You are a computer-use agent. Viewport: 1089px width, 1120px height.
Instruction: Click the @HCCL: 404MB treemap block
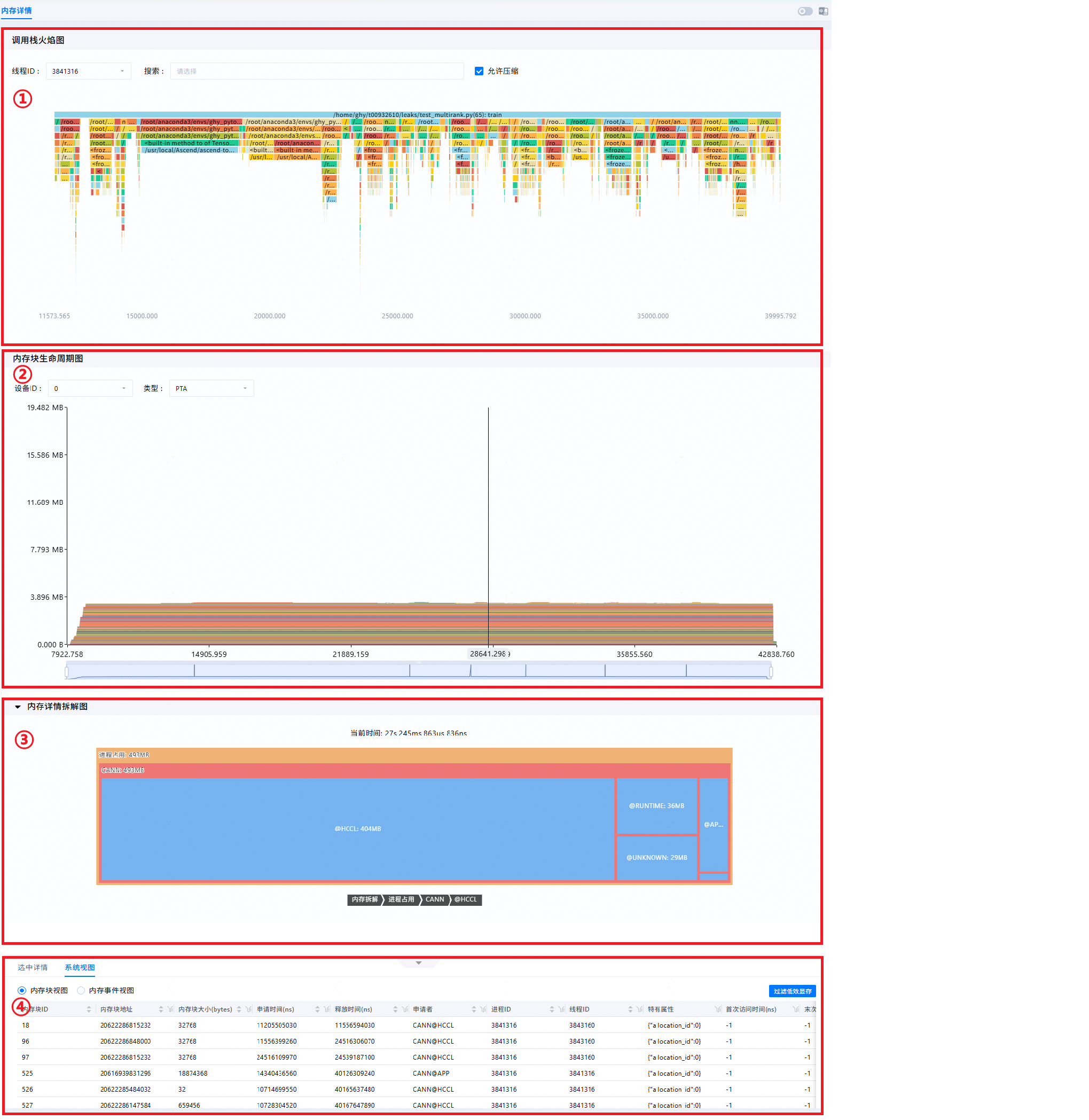(357, 829)
